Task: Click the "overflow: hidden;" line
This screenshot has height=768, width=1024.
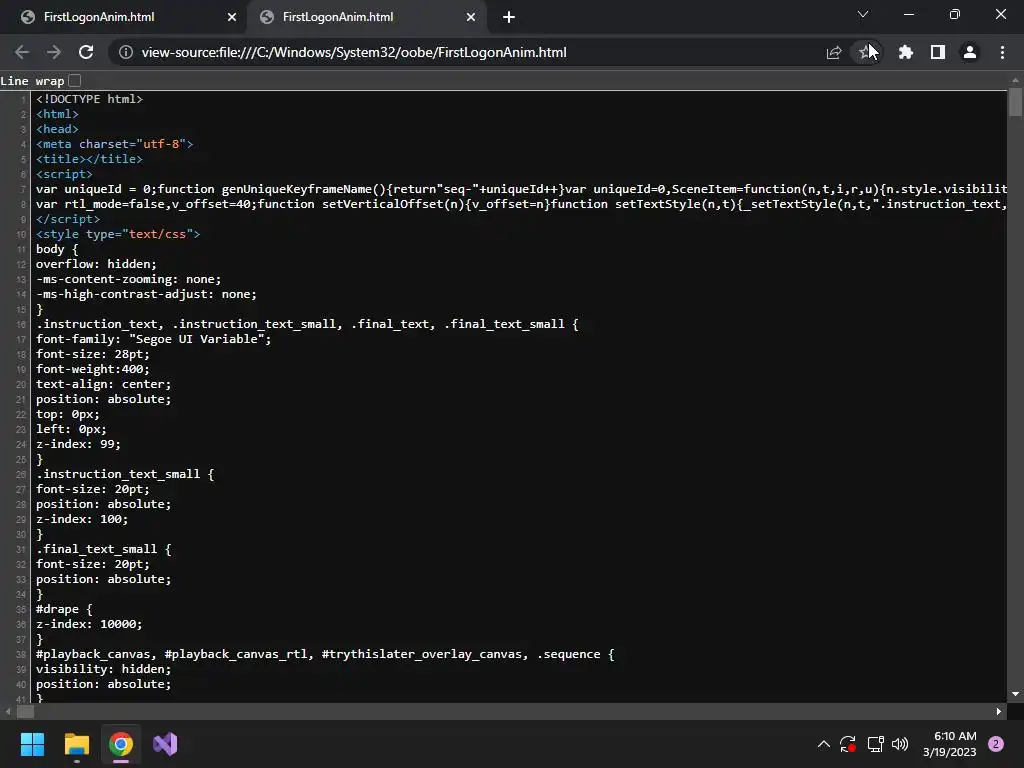Action: tap(96, 264)
